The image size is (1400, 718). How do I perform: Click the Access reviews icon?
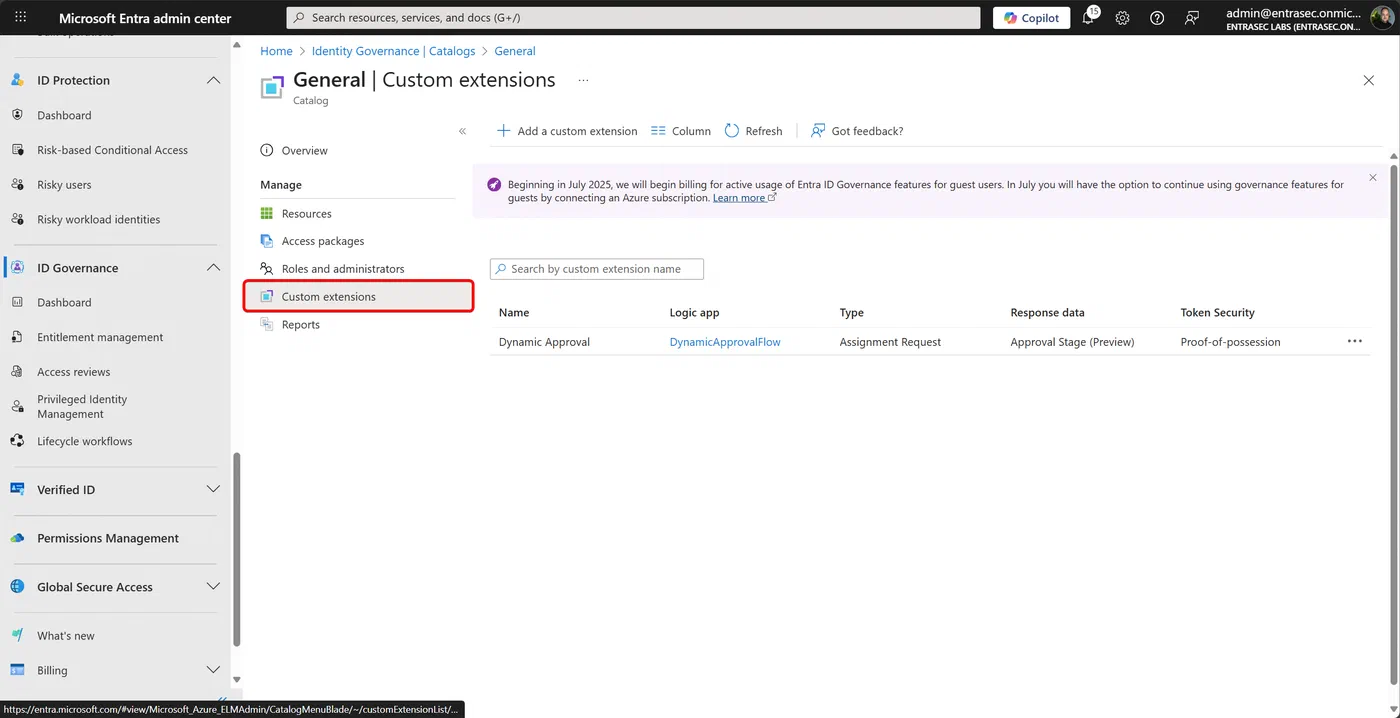[x=17, y=372]
